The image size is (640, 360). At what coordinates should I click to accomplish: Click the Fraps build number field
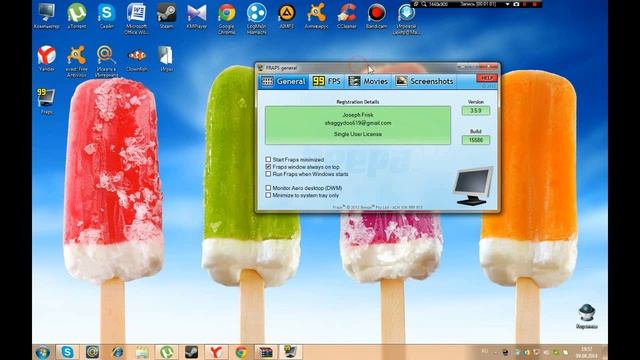[476, 140]
